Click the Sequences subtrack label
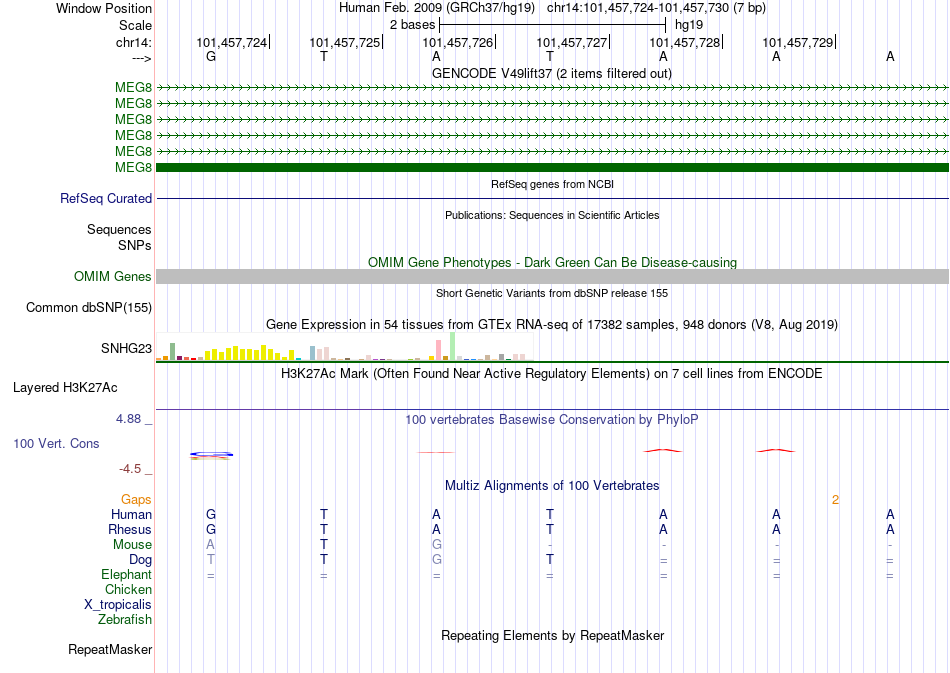Screen dimensions: 950x673 coord(119,230)
